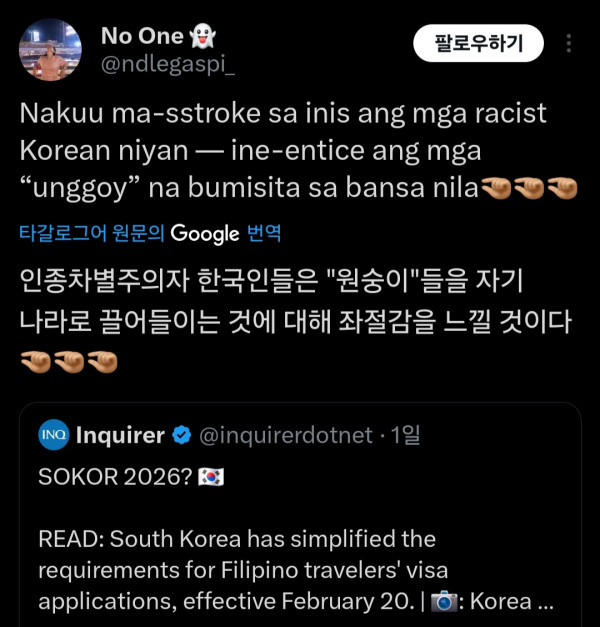Open the three-dot more options menu
This screenshot has width=600, height=627.
click(569, 44)
